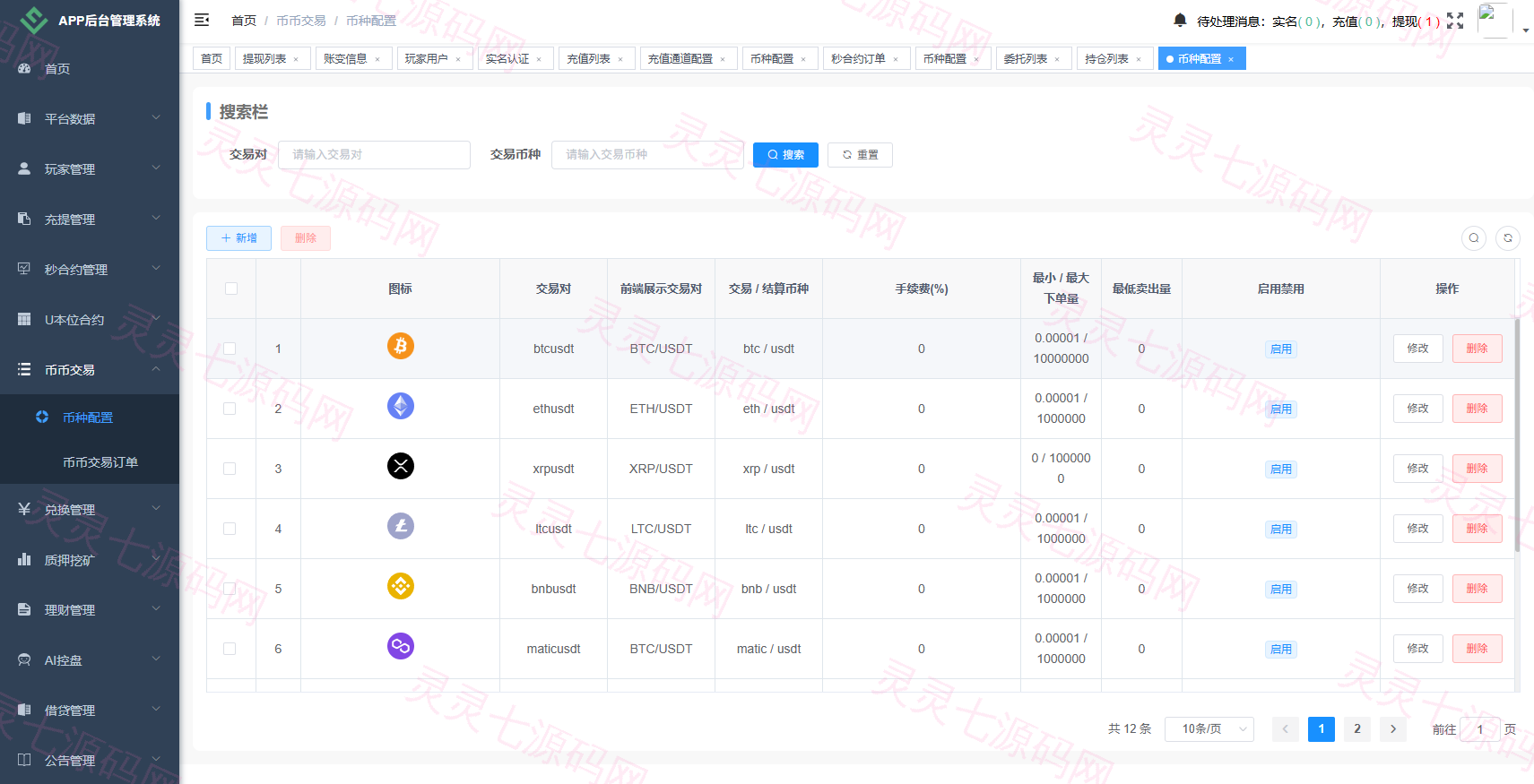
Task: Click the XRP coin icon
Action: 401,466
